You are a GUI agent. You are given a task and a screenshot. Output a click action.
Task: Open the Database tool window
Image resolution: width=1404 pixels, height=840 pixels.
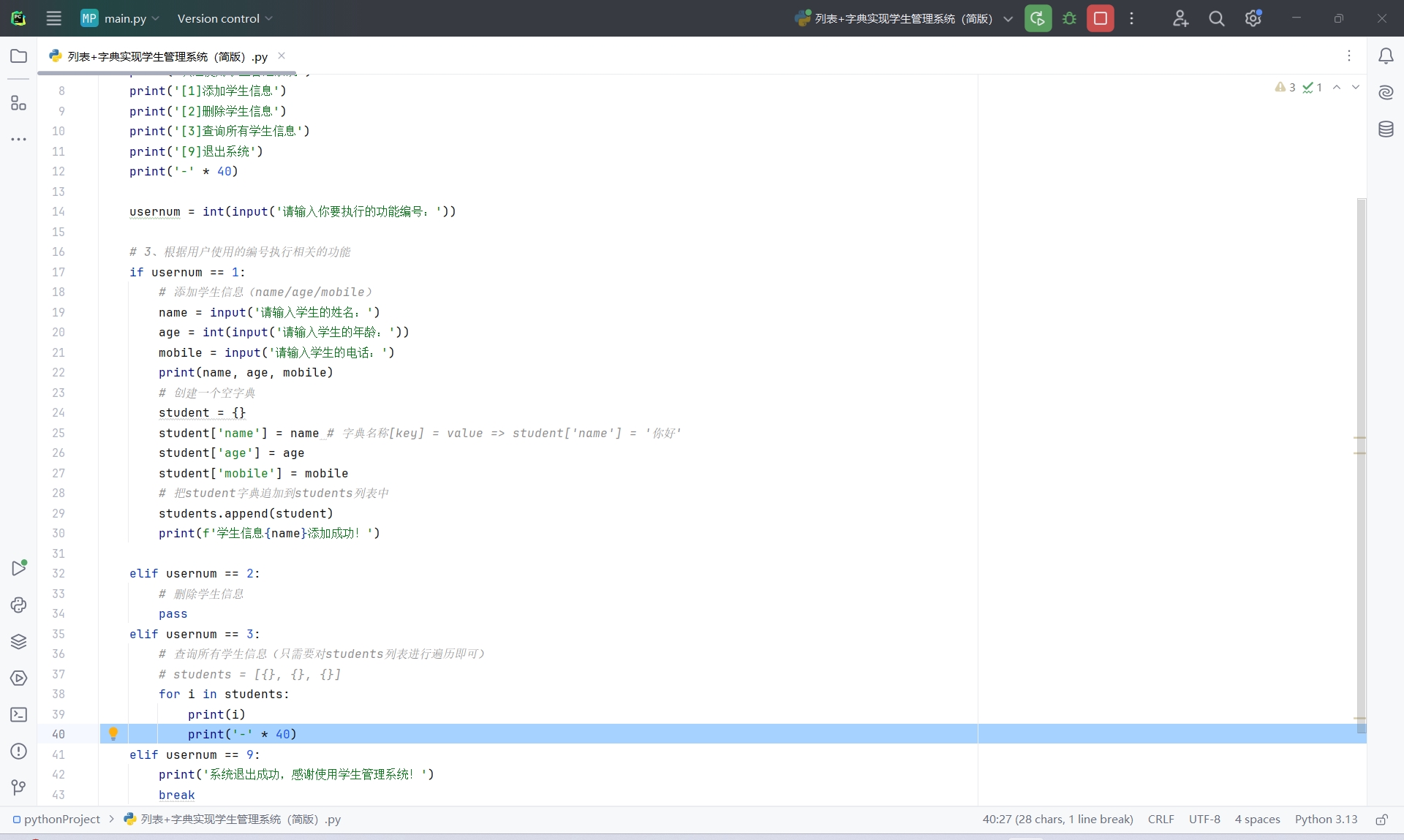point(1386,129)
